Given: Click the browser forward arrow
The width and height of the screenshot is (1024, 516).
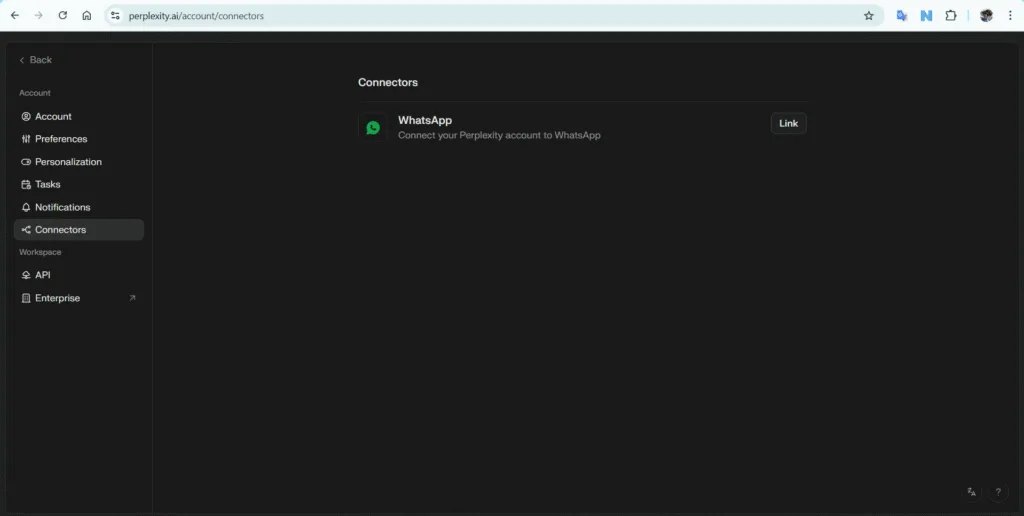Looking at the screenshot, I should coord(39,16).
